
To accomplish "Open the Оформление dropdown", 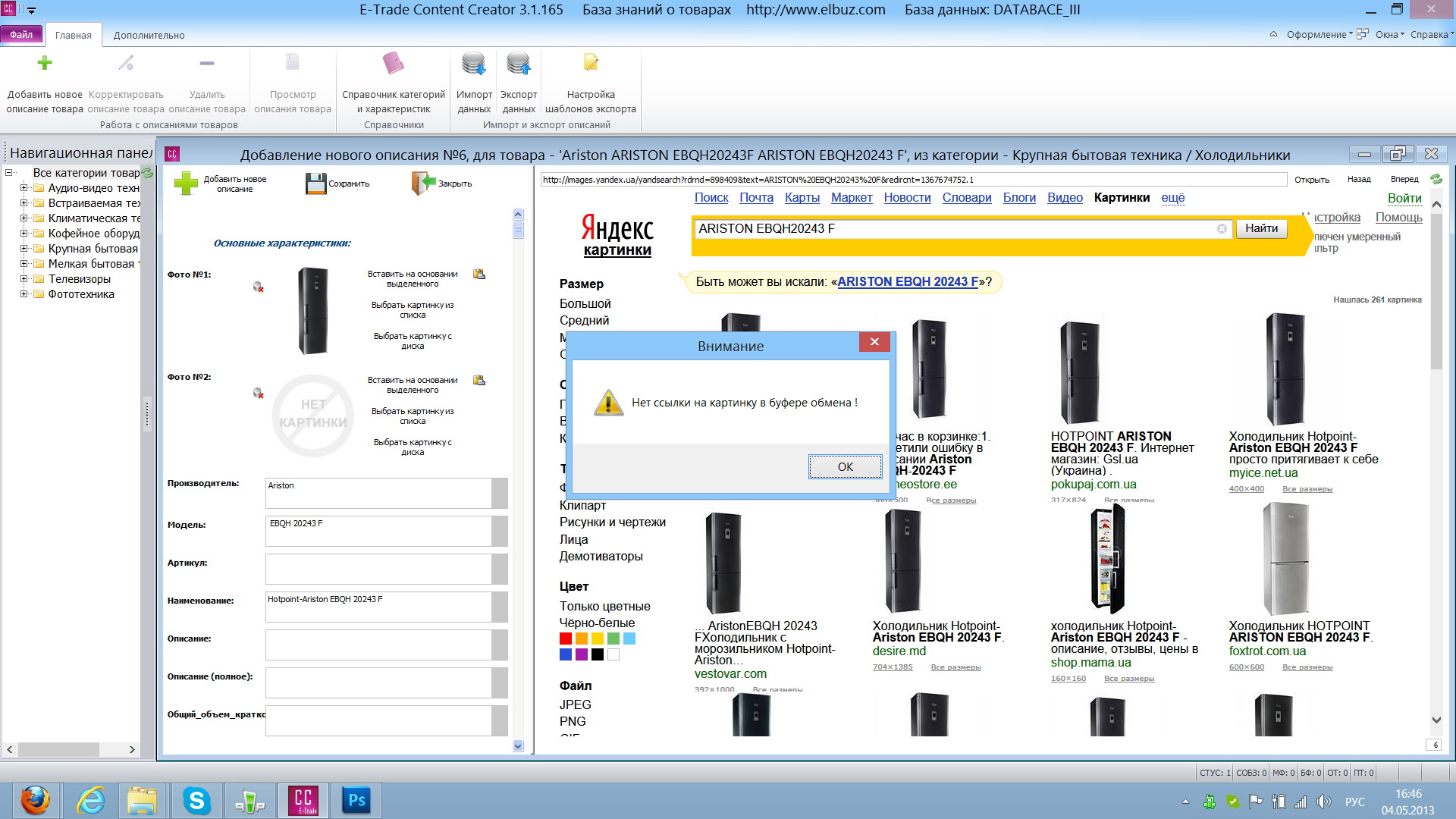I will click(x=1319, y=34).
